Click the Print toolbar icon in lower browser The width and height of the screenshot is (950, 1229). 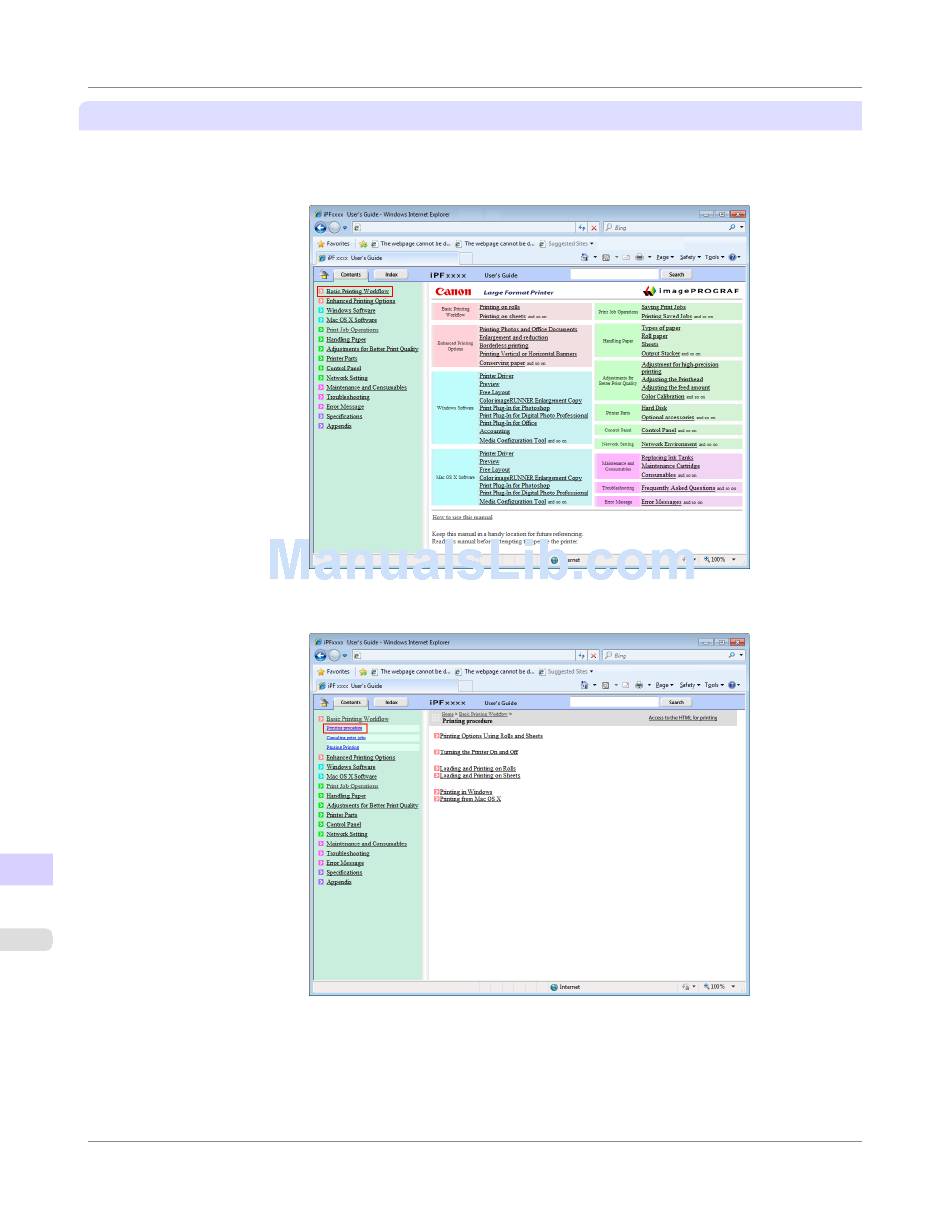pos(640,685)
